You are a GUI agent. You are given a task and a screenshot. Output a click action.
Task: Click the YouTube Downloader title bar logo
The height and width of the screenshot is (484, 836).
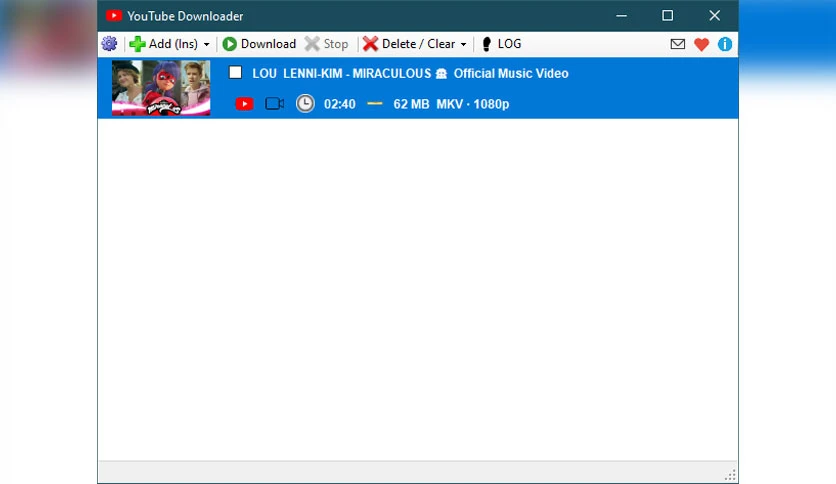point(114,16)
